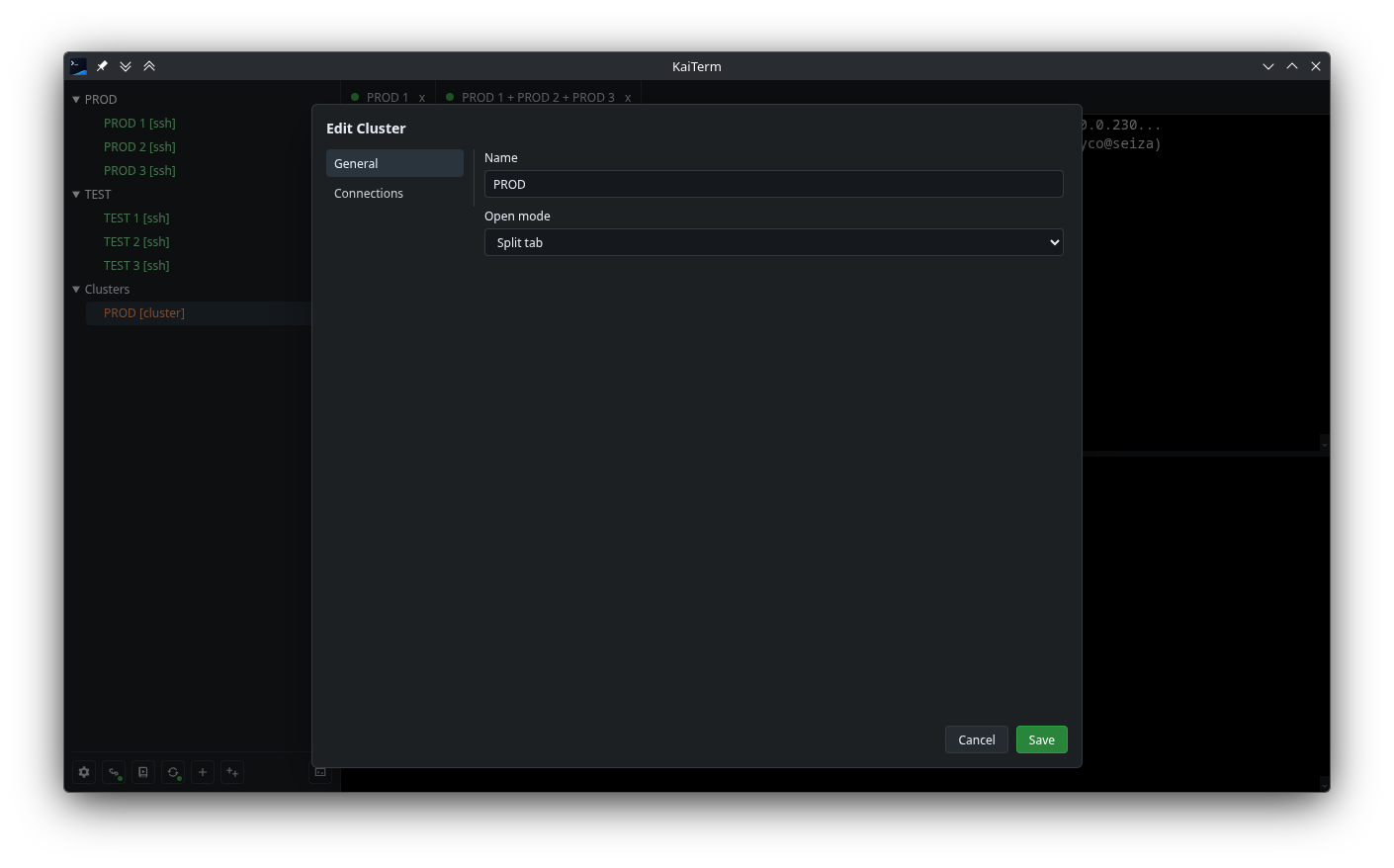The image size is (1394, 868).
Task: Collapse the TEST group in sidebar
Action: [x=76, y=195]
